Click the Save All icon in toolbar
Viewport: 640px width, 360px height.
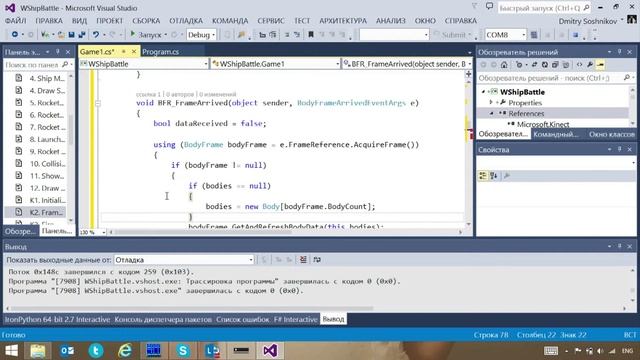point(82,35)
